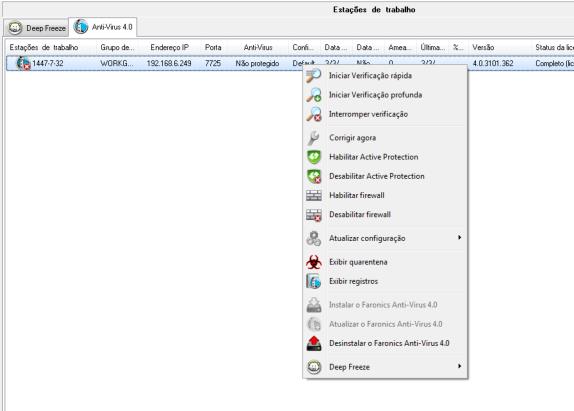Click the Status da licença column header
Image resolution: width=574 pixels, height=411 pixels.
click(x=554, y=48)
